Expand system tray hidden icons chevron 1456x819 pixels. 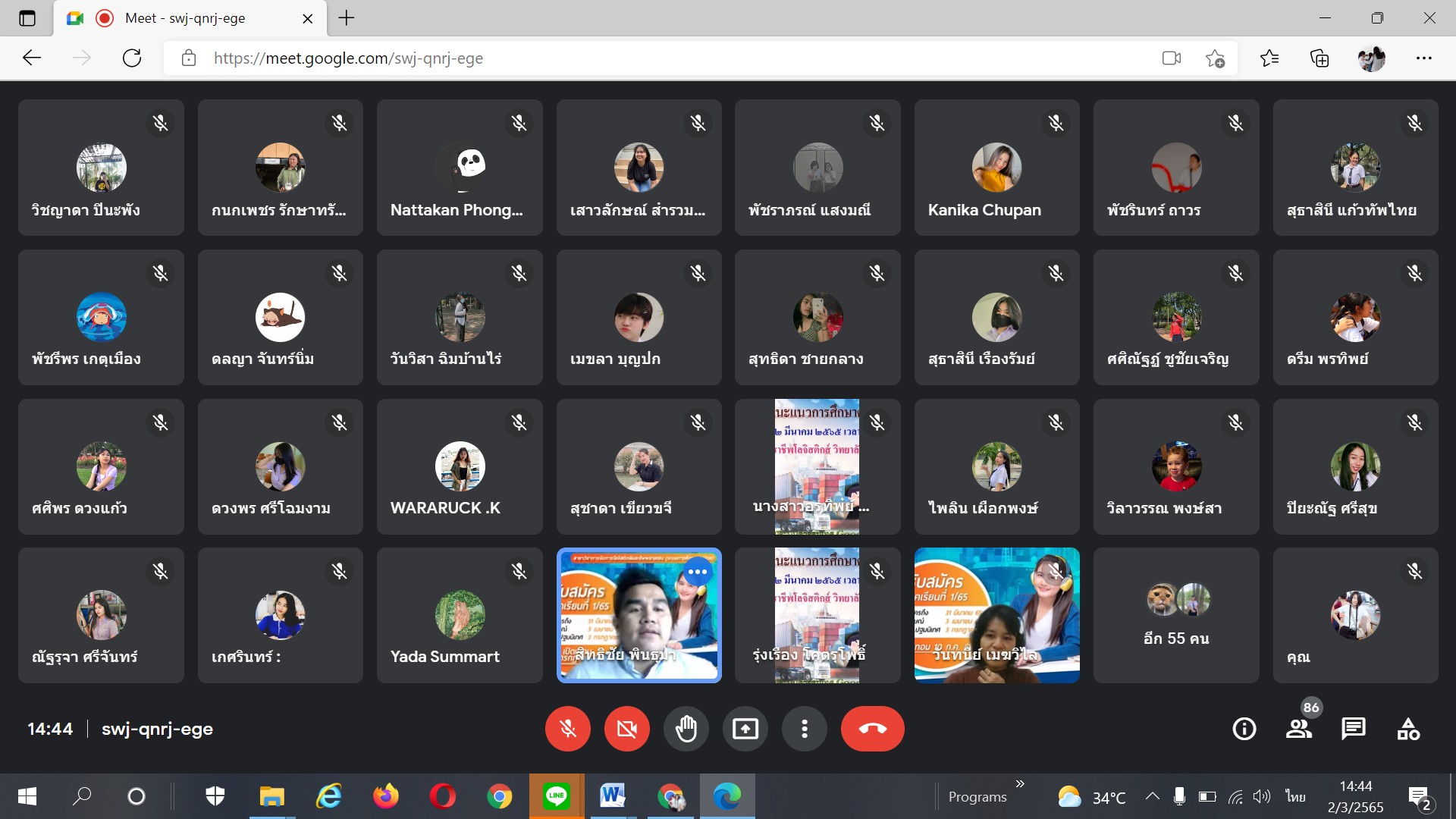pyautogui.click(x=1152, y=796)
